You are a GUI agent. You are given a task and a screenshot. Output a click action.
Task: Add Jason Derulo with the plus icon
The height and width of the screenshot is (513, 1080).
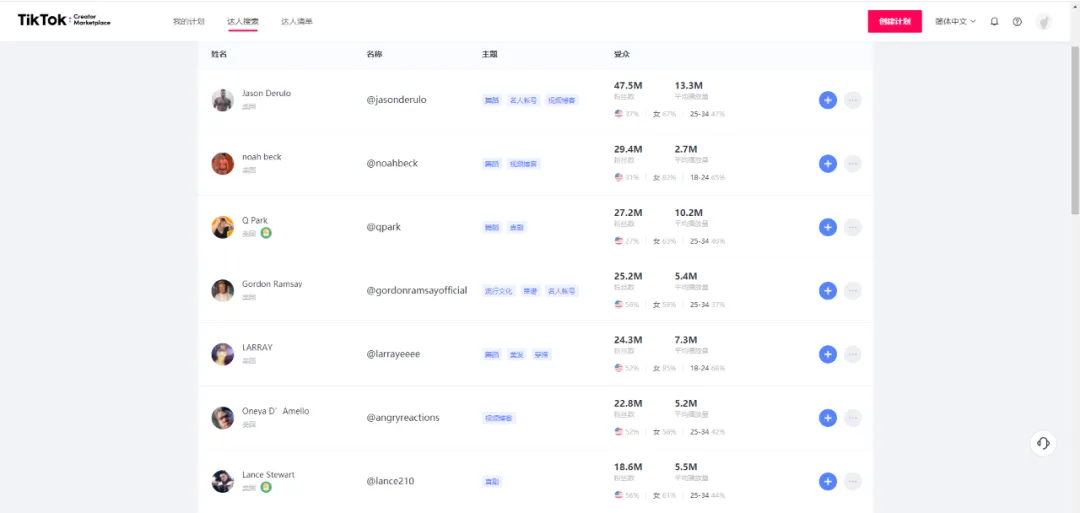[828, 100]
